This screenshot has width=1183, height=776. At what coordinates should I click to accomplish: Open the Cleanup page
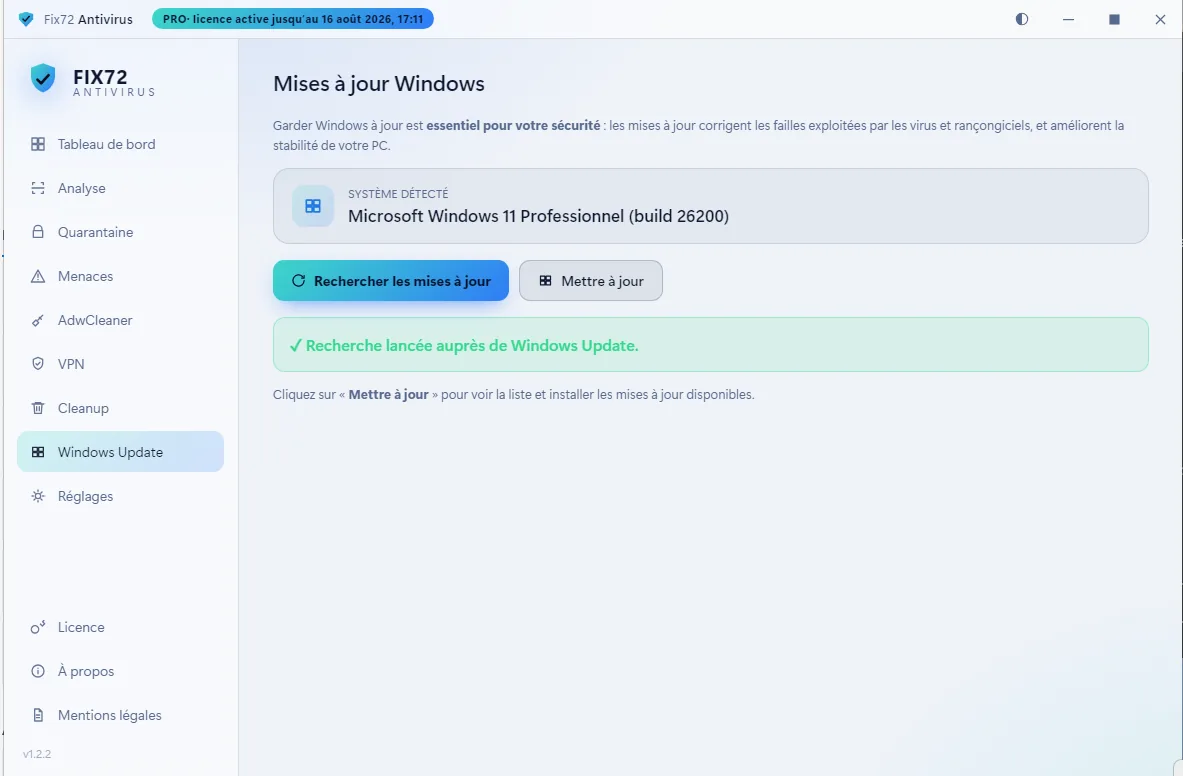coord(121,408)
